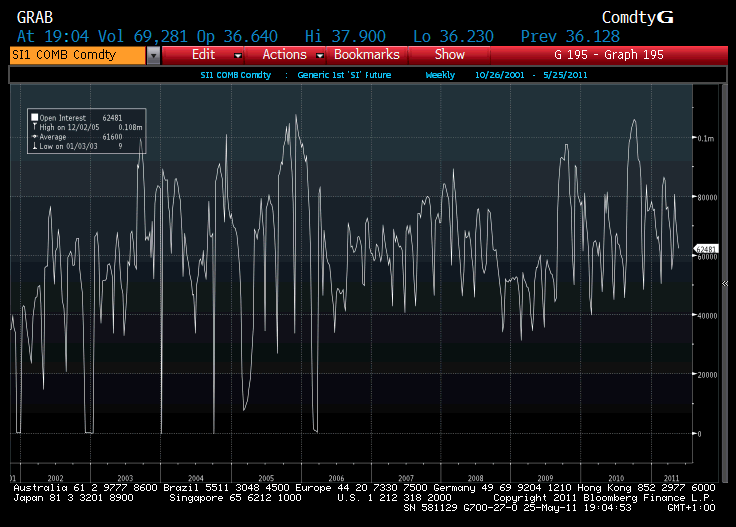The image size is (736, 527).
Task: Select the Weekly period label
Action: coord(440,75)
